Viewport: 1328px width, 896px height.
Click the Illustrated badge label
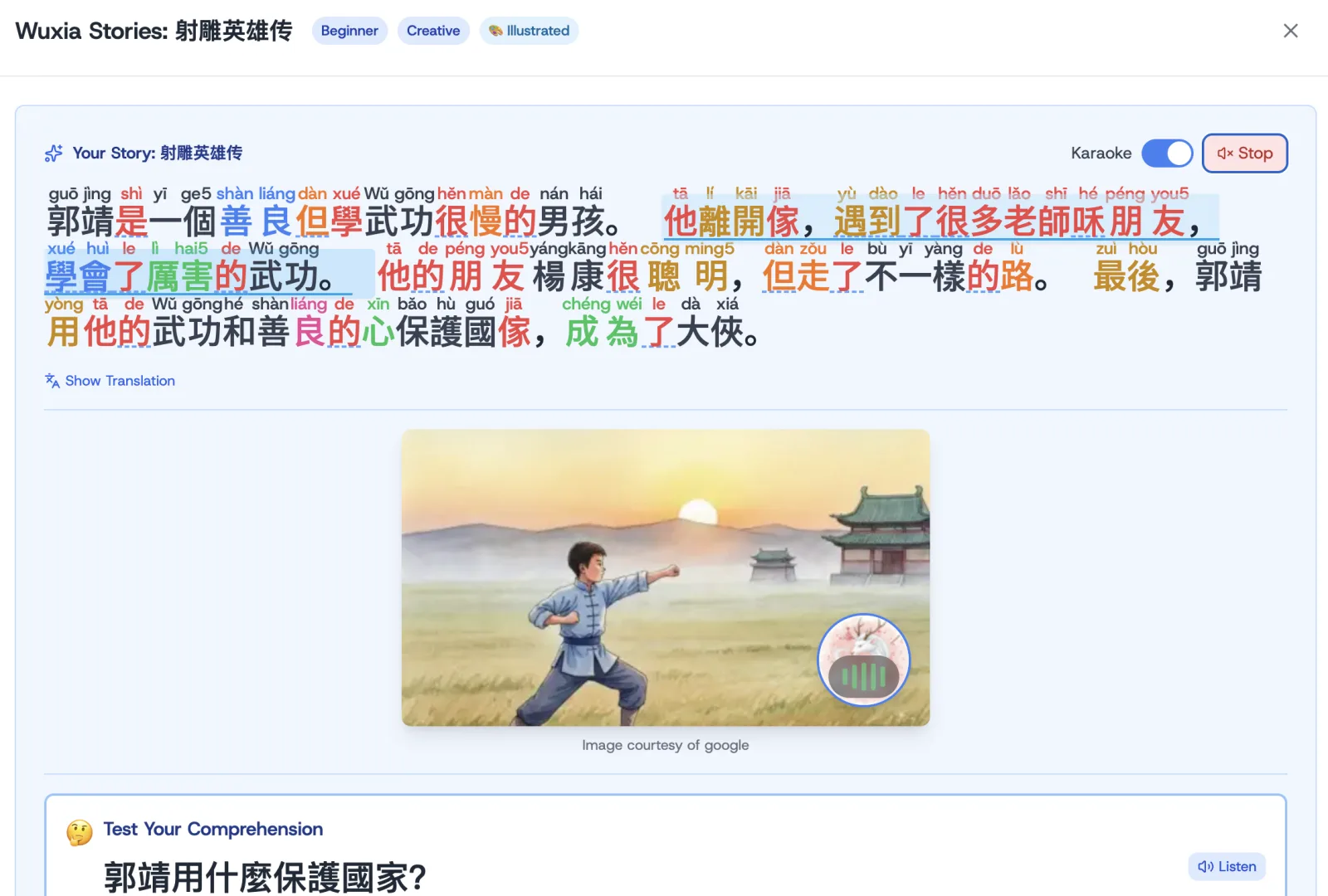(536, 31)
